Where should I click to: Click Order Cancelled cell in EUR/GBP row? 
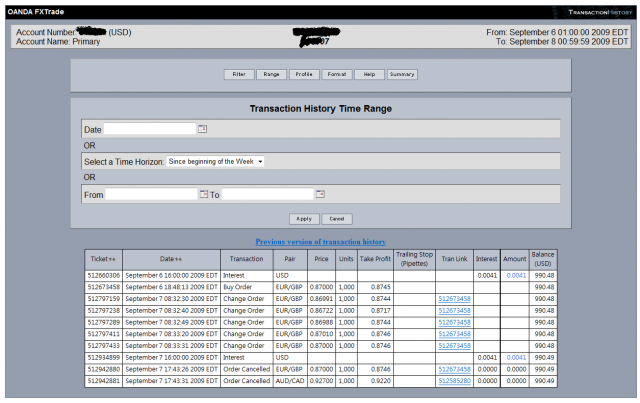tap(247, 370)
